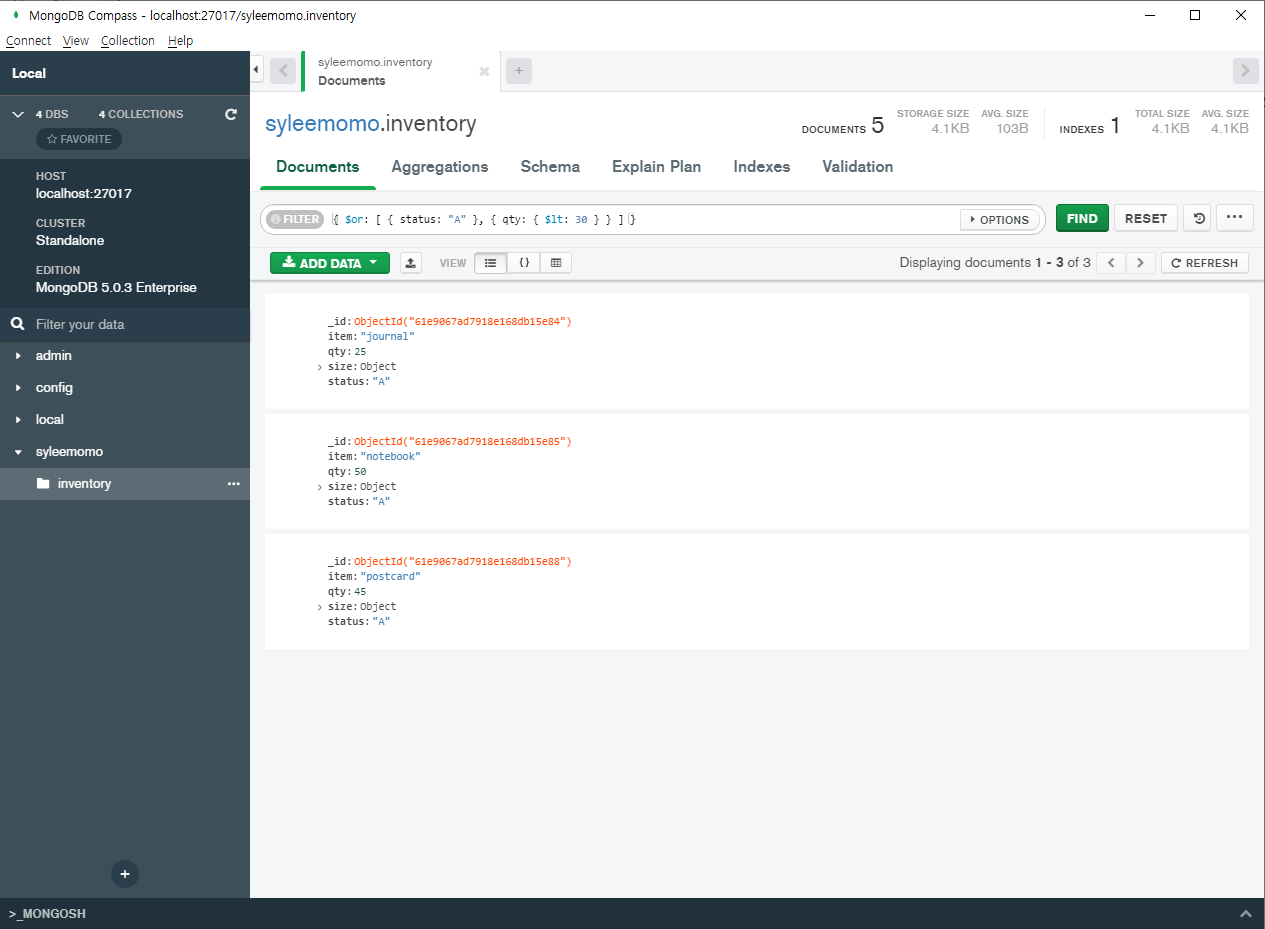Switch to Indexes tab
Image resolution: width=1265 pixels, height=929 pixels.
pos(762,167)
